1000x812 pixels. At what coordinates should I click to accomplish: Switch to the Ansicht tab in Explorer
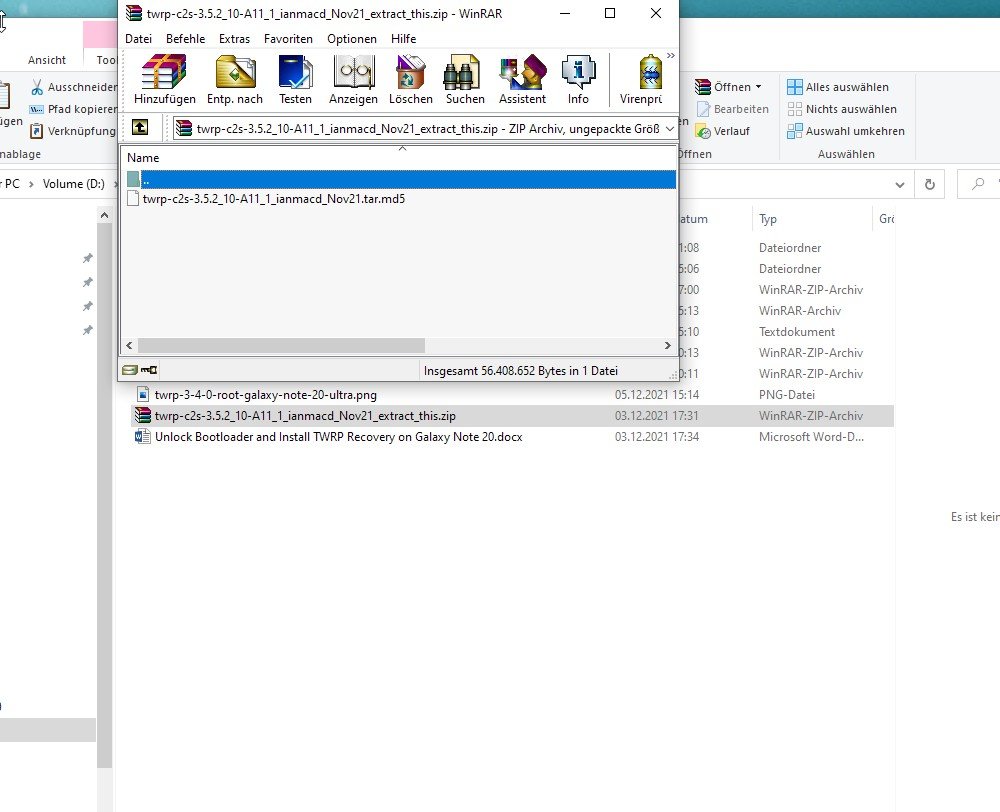pyautogui.click(x=47, y=60)
